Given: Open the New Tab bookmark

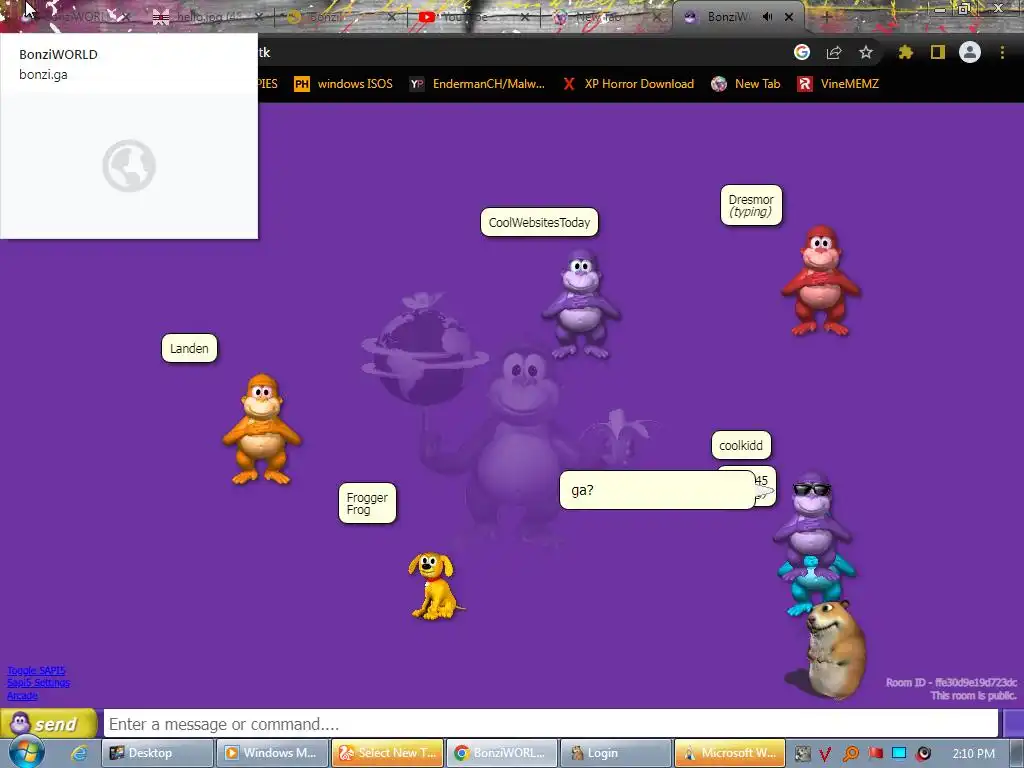Looking at the screenshot, I should pyautogui.click(x=746, y=84).
